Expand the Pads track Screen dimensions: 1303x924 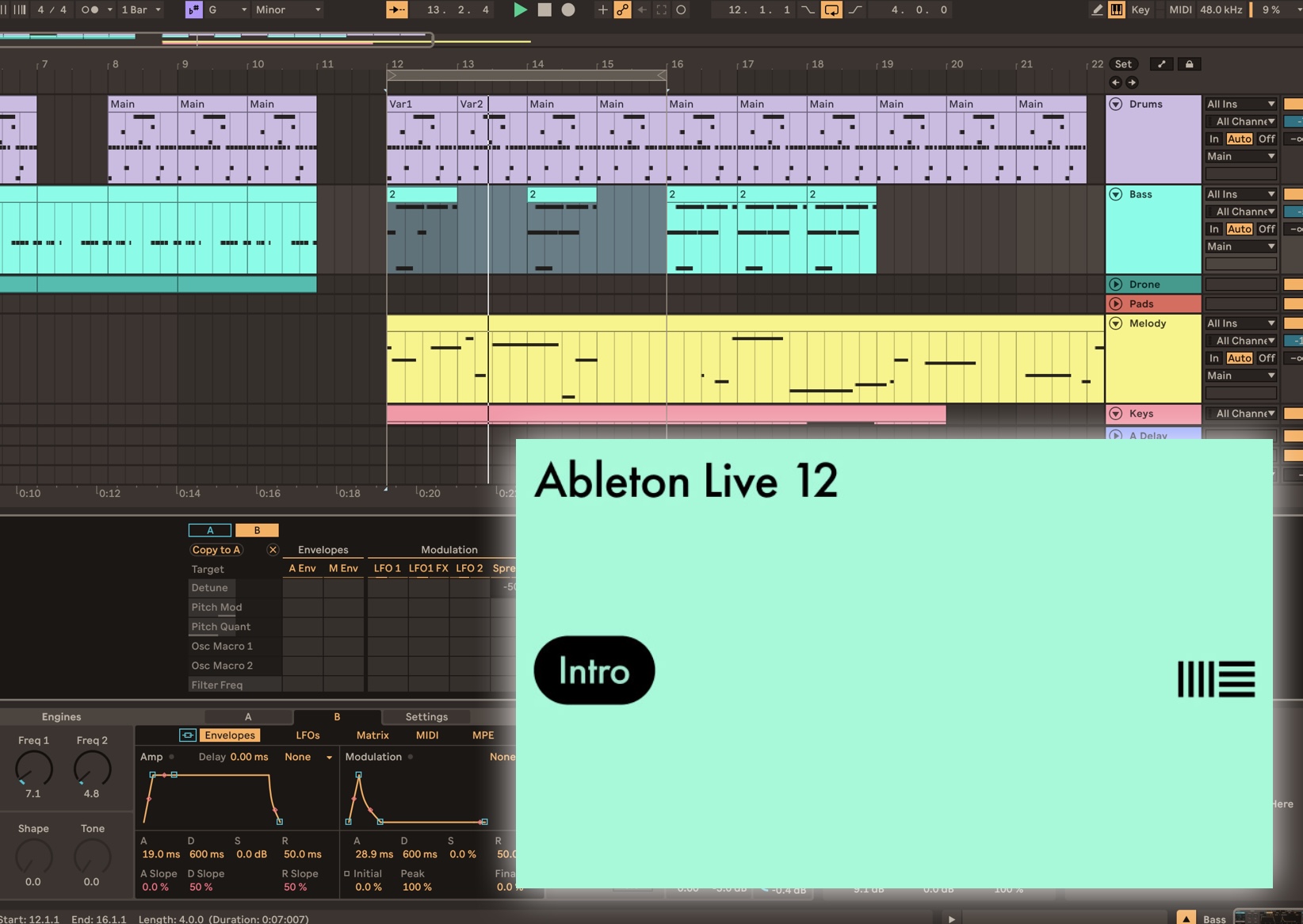click(x=1116, y=304)
